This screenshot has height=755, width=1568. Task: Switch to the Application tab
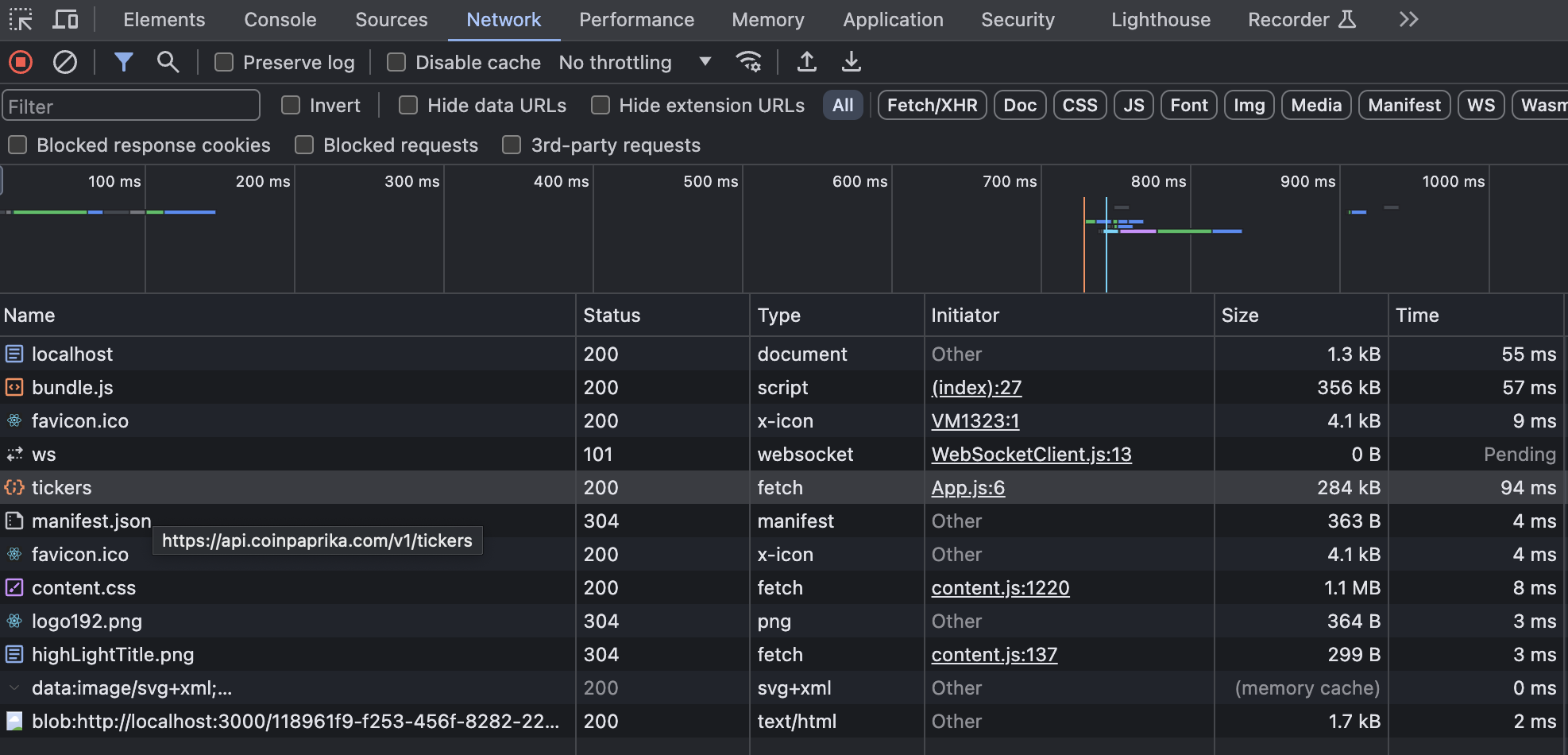click(x=894, y=20)
